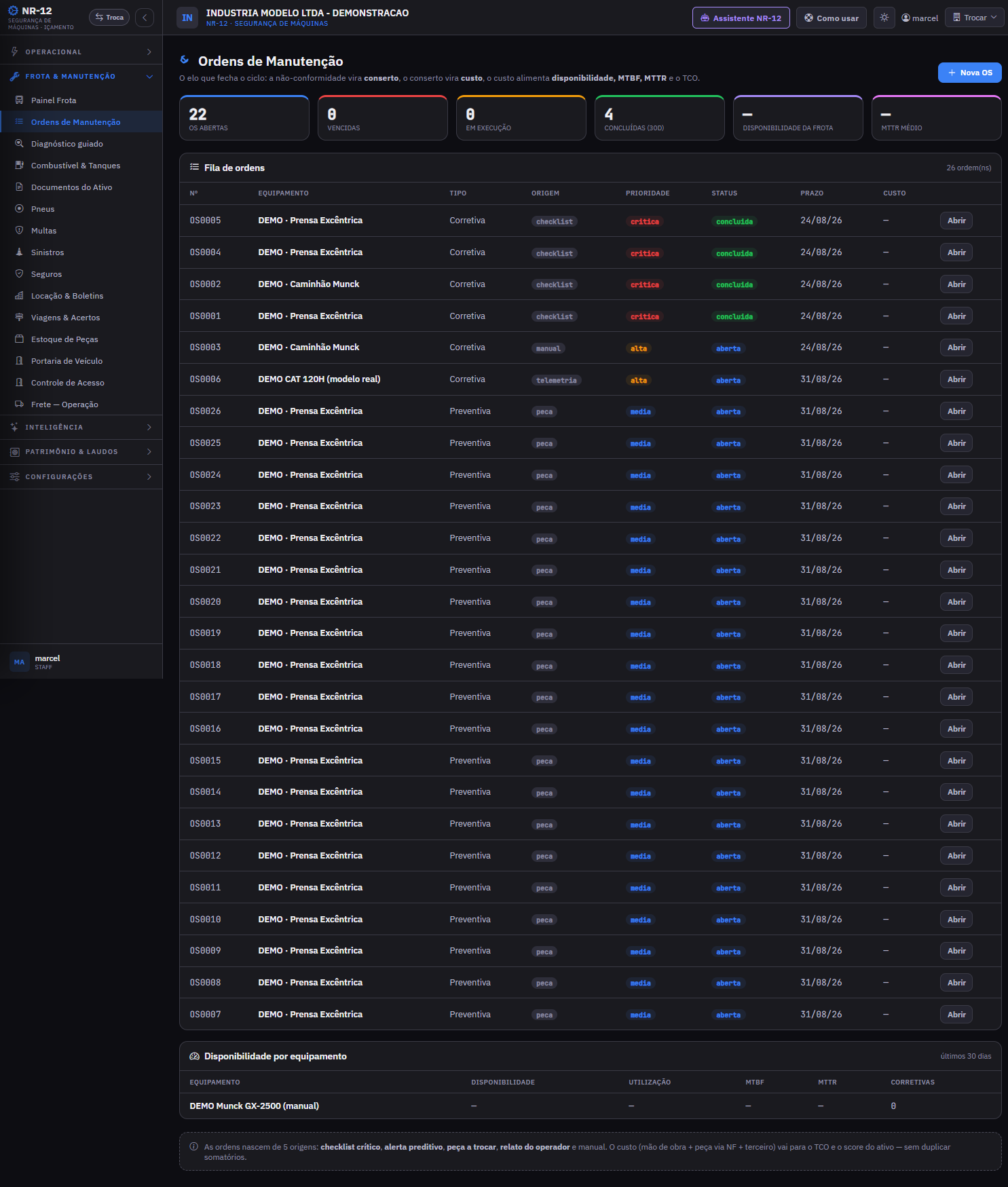Expand the Operacional section
Viewport: 1008px width, 1187px height.
click(81, 52)
